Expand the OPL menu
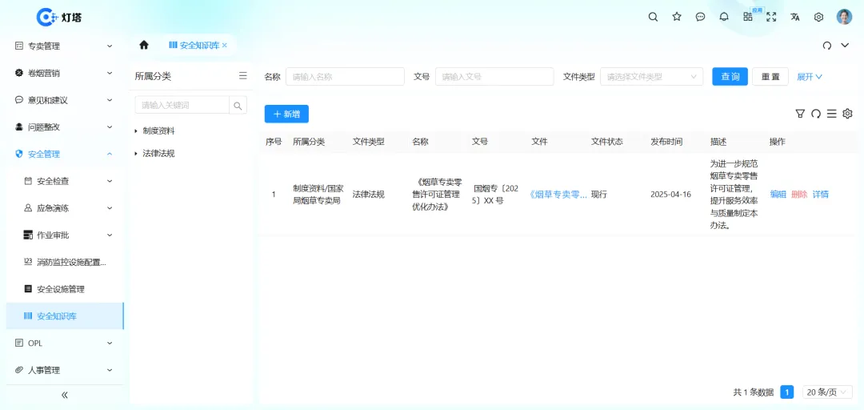This screenshot has width=864, height=410. tap(64, 343)
